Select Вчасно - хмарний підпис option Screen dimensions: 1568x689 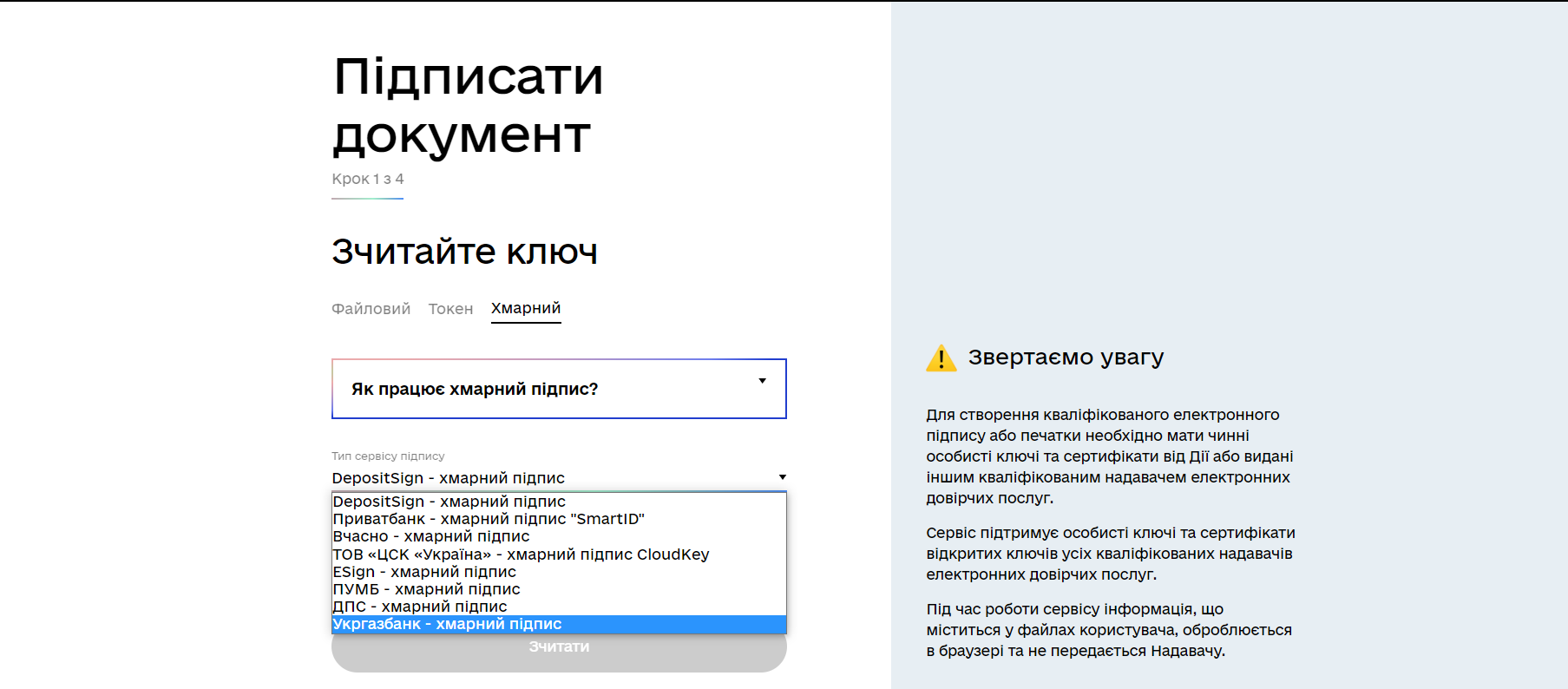tap(559, 536)
